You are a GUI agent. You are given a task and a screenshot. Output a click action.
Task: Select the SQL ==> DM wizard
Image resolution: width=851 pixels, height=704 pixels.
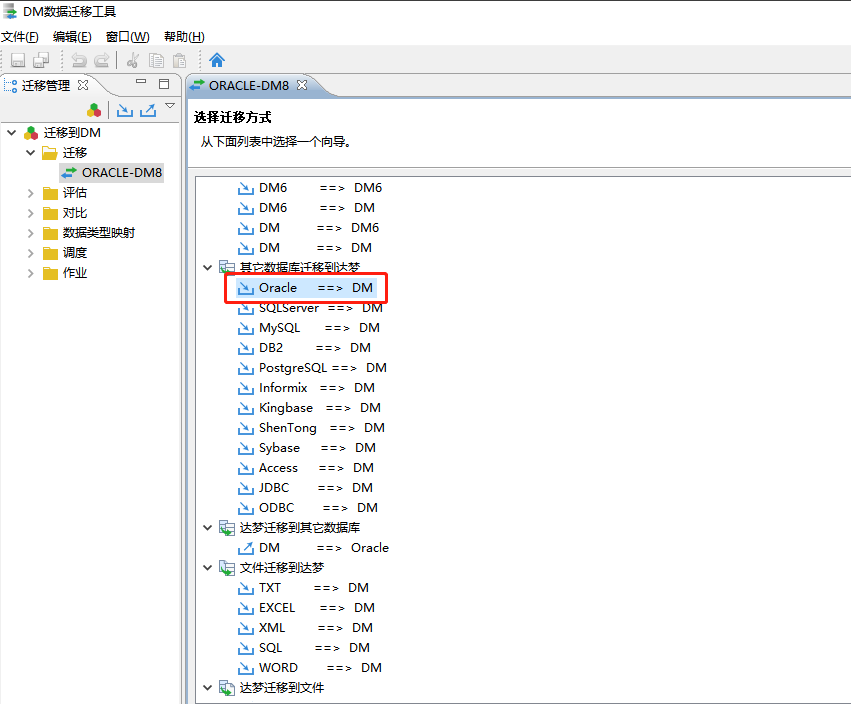304,648
